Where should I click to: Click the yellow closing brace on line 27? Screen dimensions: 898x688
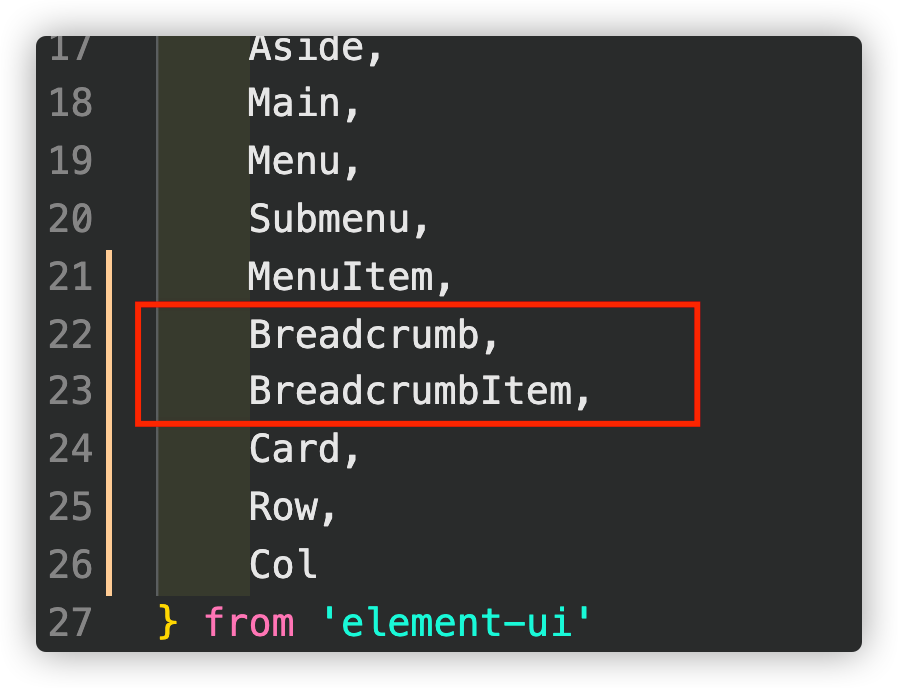click(168, 622)
